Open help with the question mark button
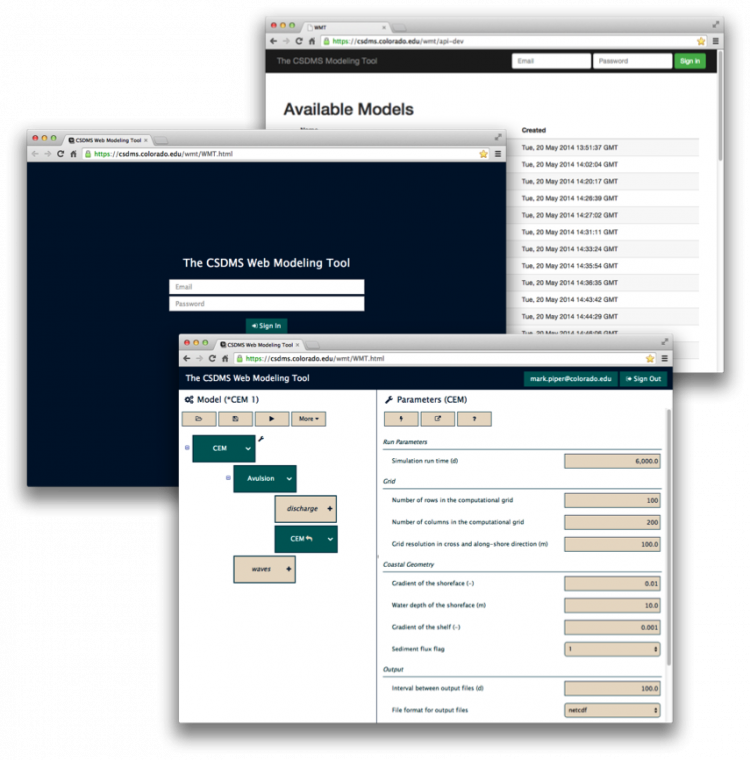750x760 pixels. pyautogui.click(x=474, y=419)
